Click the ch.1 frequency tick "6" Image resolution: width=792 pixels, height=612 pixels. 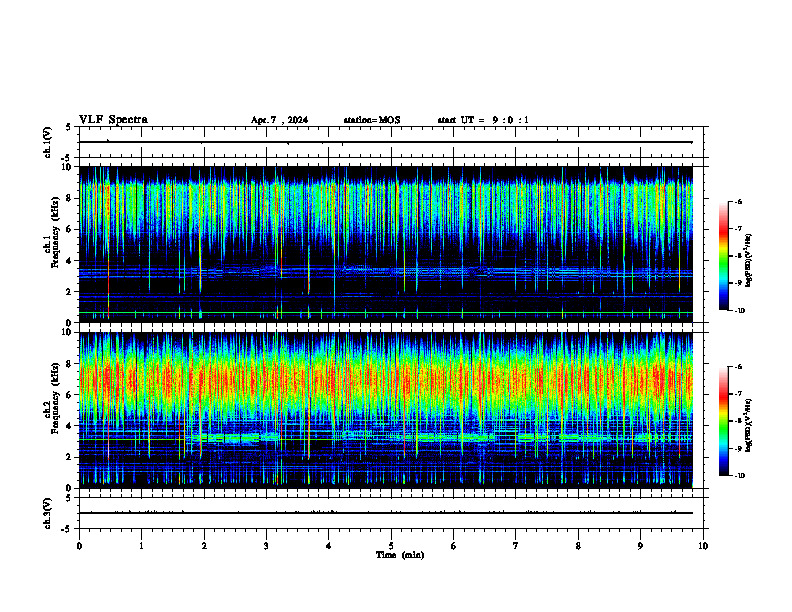pyautogui.click(x=69, y=229)
